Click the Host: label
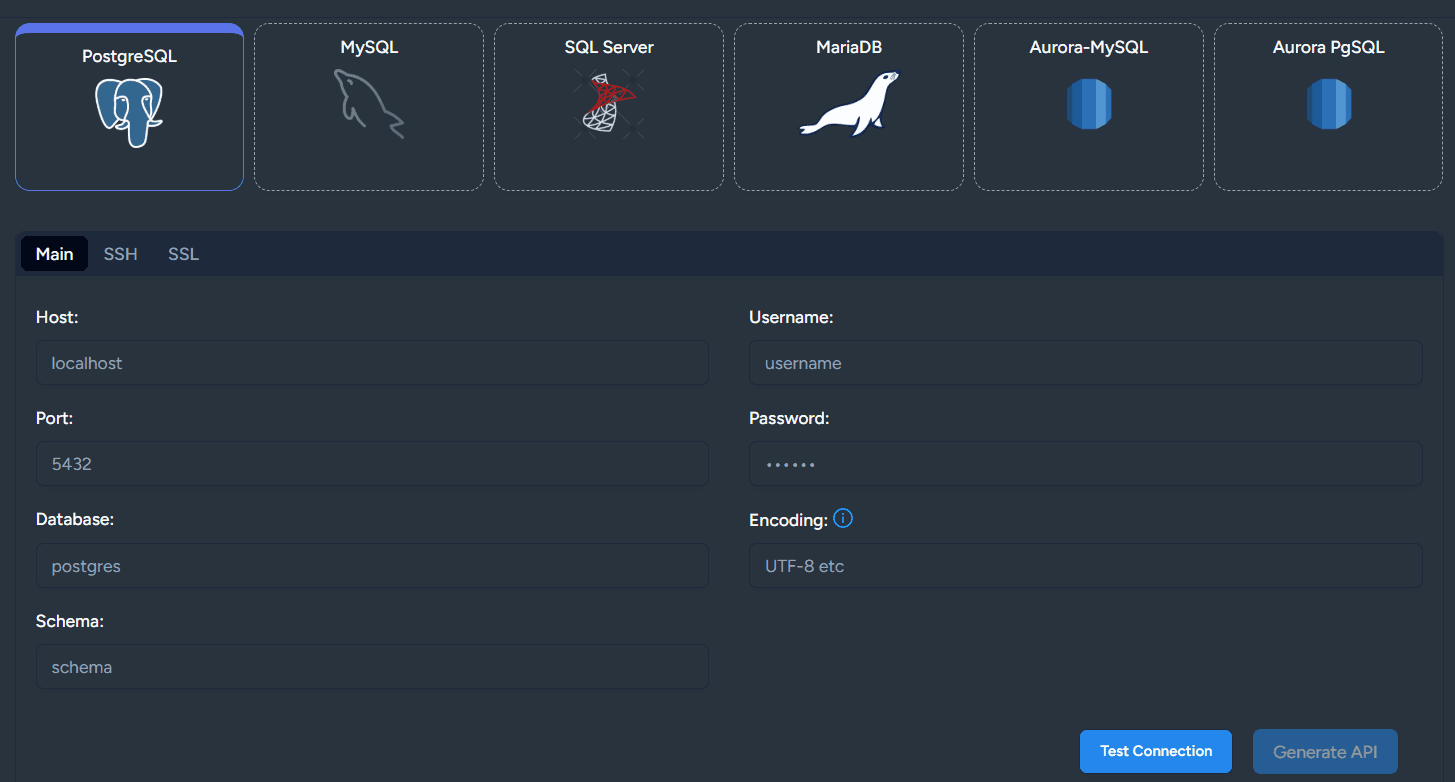This screenshot has width=1455, height=782. point(57,317)
